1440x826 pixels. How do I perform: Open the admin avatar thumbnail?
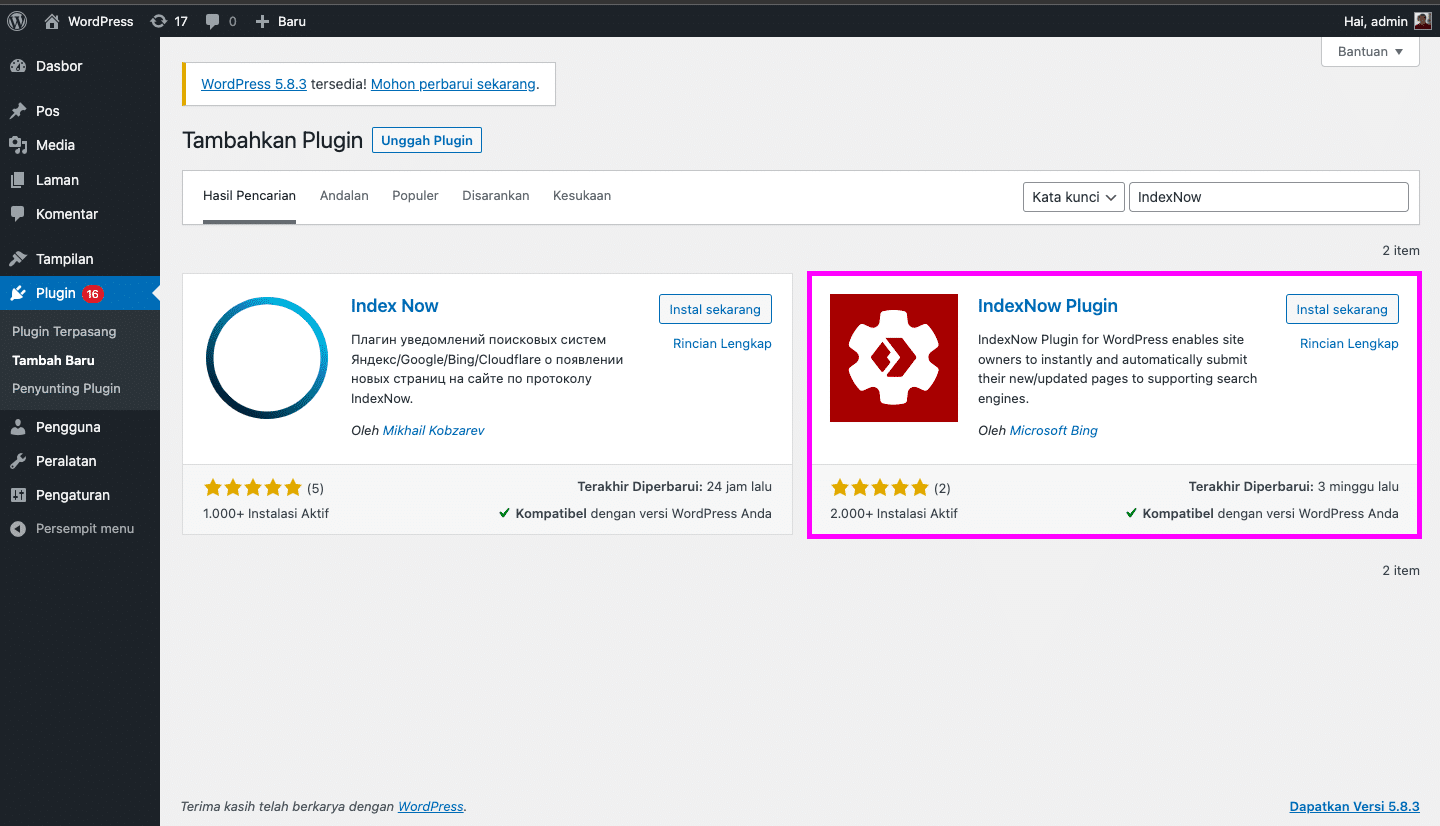click(x=1422, y=21)
